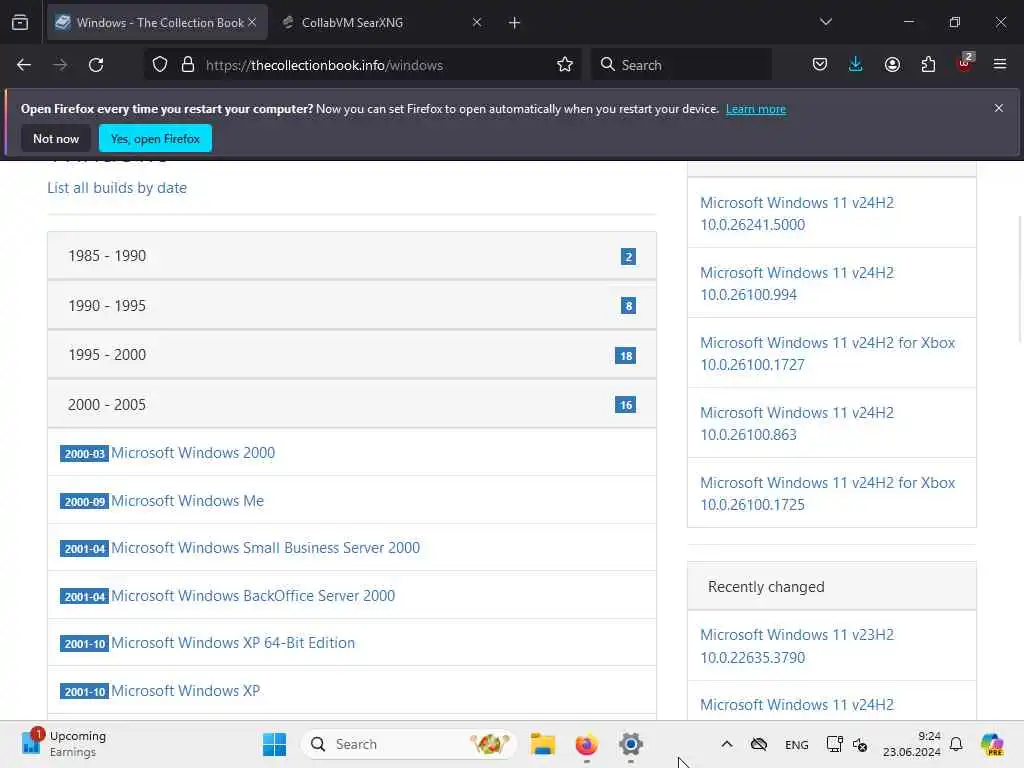Click crossed-out cloud tray icon
The width and height of the screenshot is (1024, 768).
click(759, 744)
